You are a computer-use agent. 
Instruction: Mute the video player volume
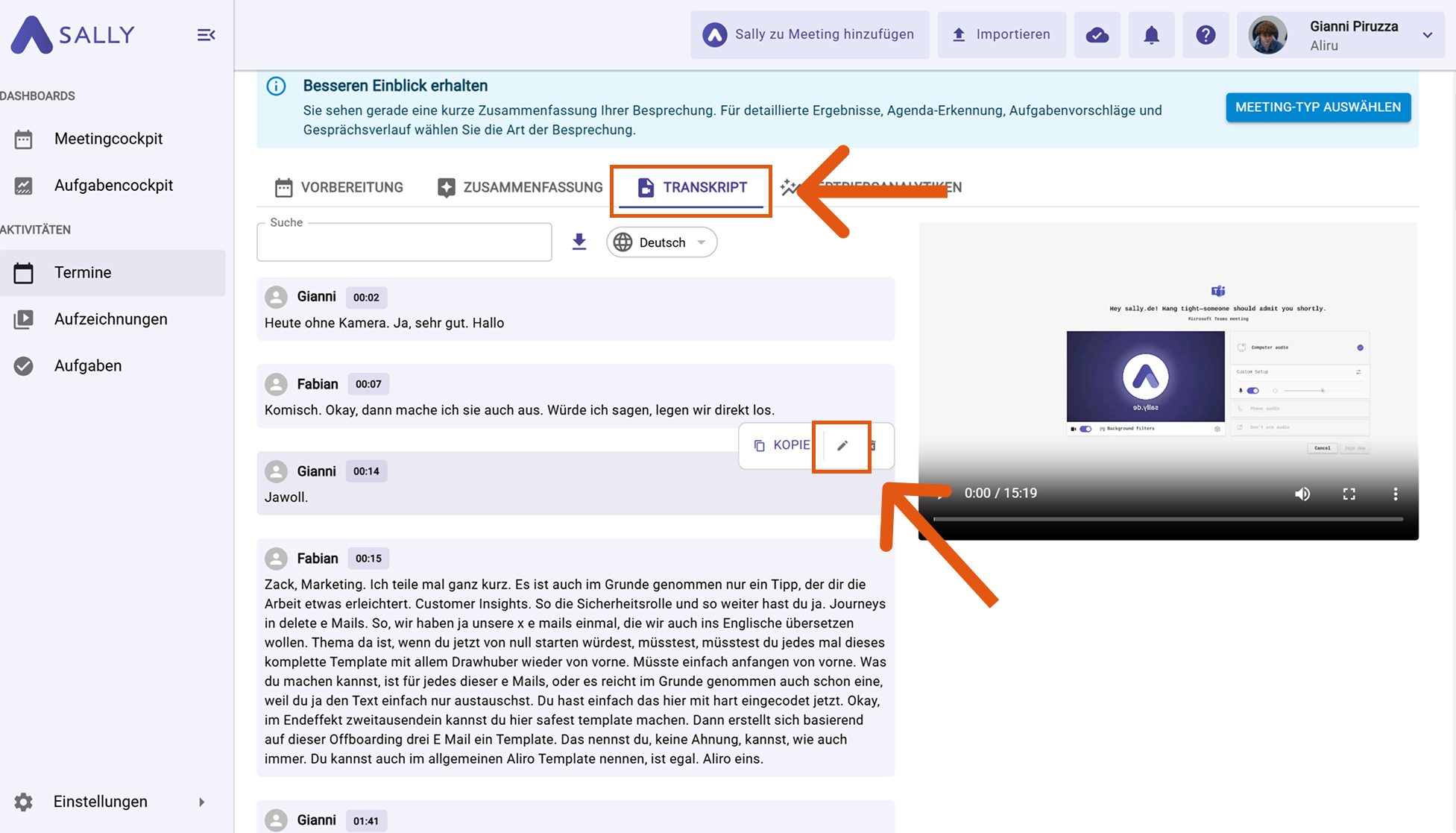pyautogui.click(x=1302, y=494)
